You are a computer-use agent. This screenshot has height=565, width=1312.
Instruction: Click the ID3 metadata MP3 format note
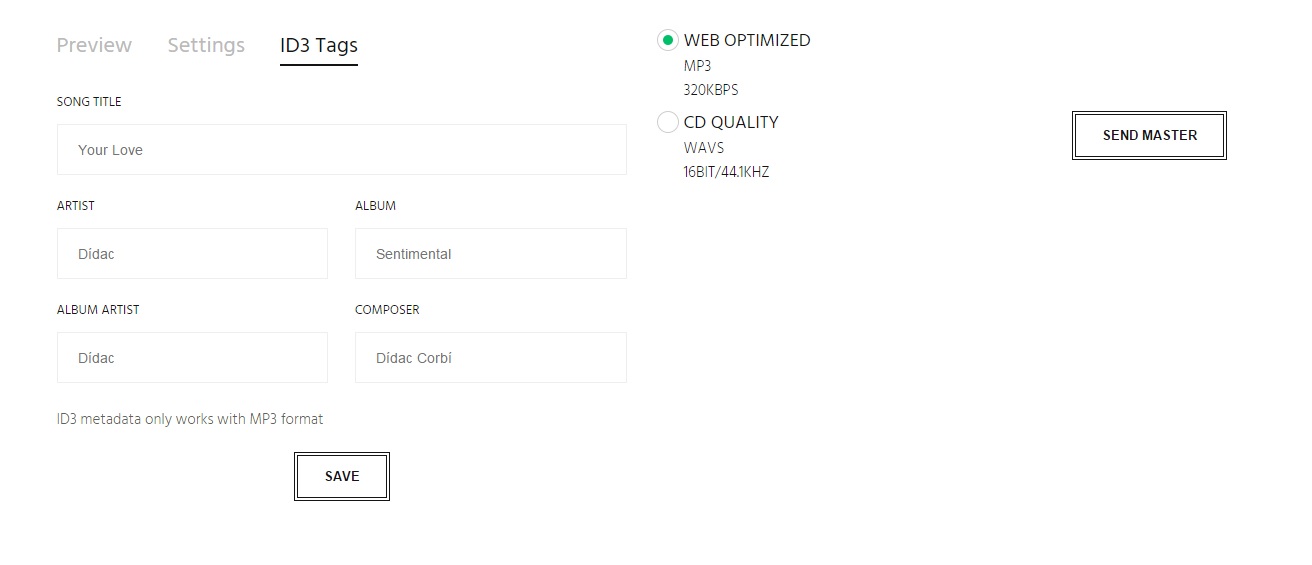190,419
